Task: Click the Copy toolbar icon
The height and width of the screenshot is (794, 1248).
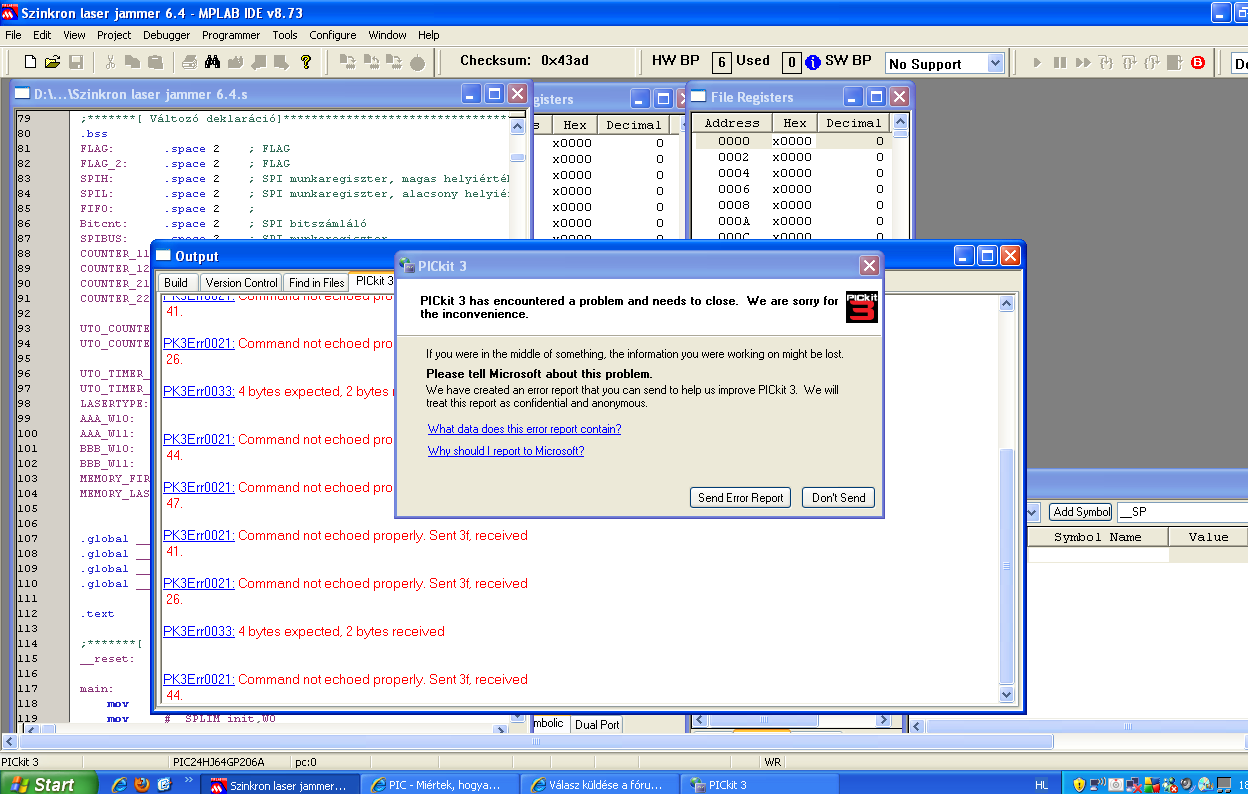Action: click(133, 62)
